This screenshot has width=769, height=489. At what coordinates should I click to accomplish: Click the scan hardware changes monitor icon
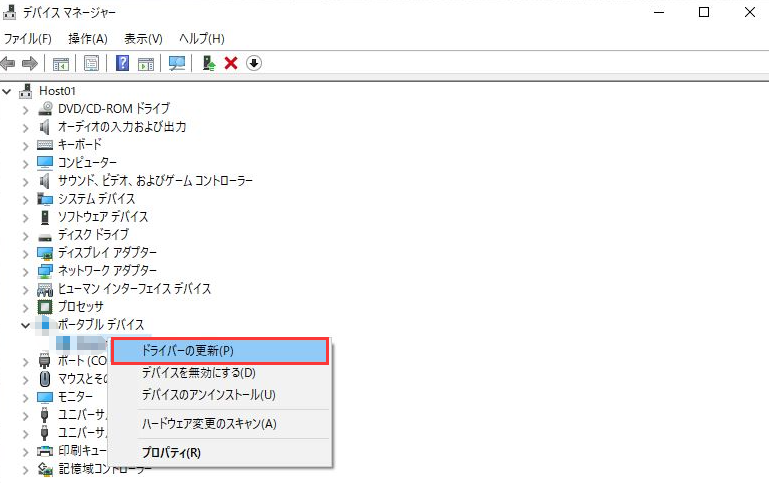coord(177,64)
